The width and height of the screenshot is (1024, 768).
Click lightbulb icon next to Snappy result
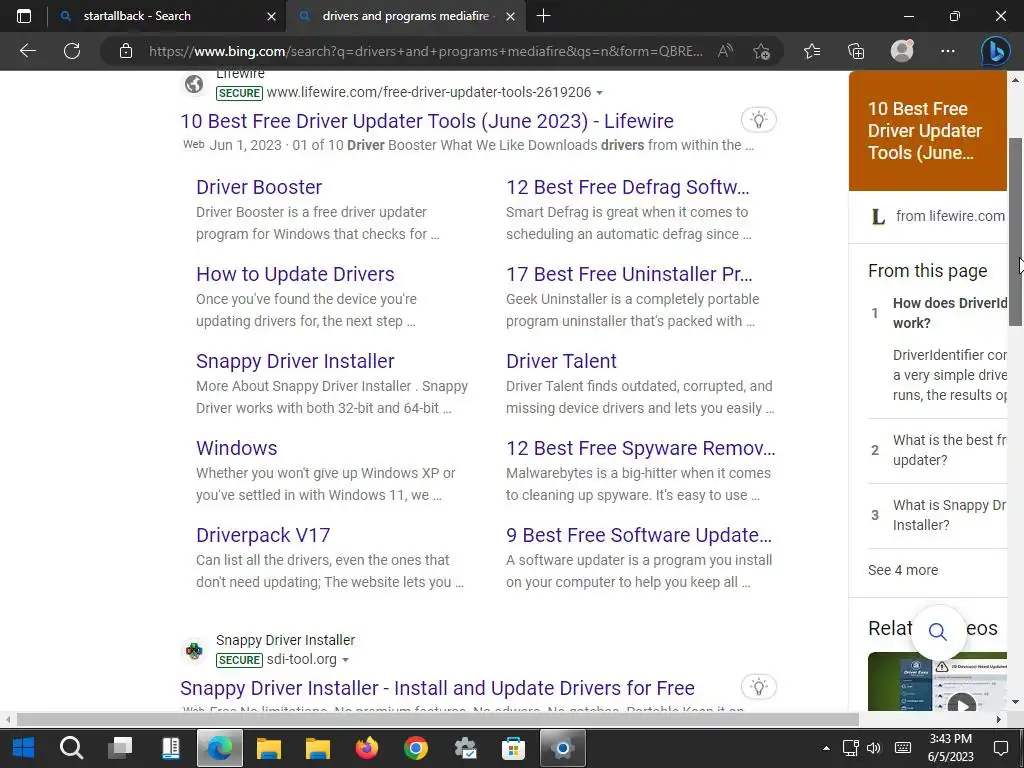pos(758,687)
